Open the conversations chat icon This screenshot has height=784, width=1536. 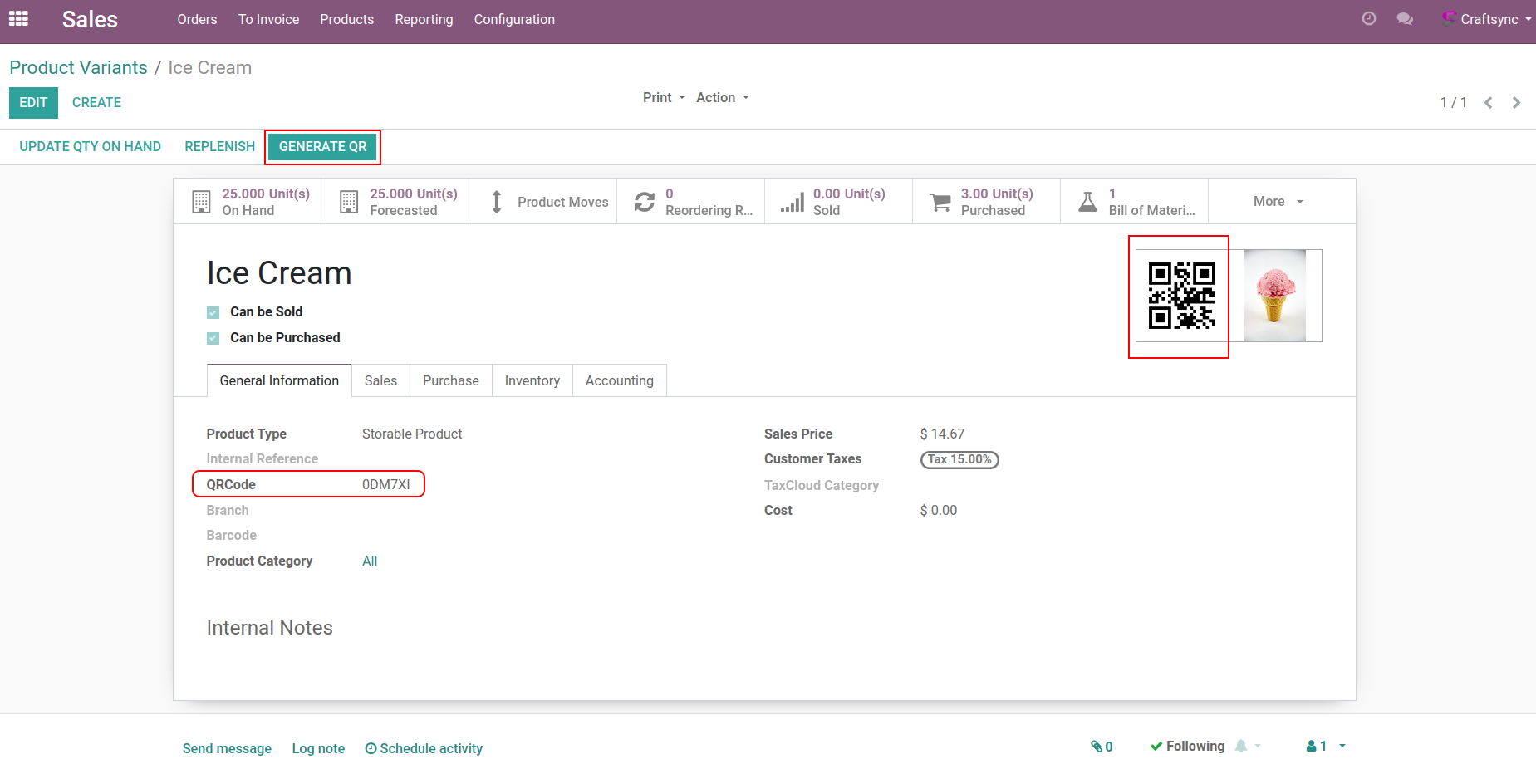pos(1405,19)
